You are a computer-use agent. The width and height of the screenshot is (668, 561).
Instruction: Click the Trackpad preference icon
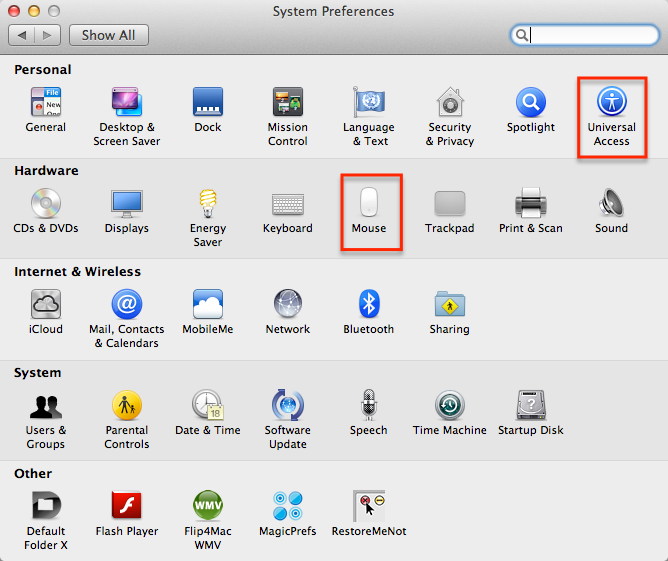450,204
